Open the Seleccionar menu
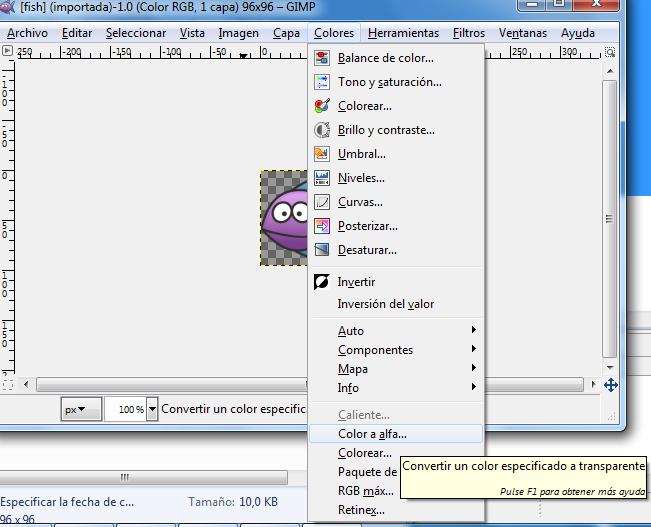651x527 pixels. (x=136, y=33)
